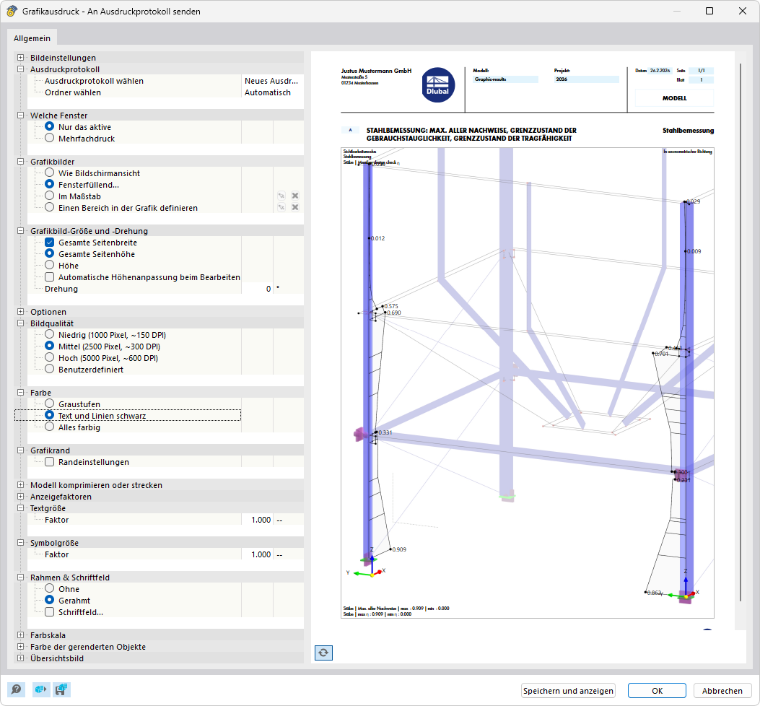Select 'Mehrfachdruck' option

[49, 138]
